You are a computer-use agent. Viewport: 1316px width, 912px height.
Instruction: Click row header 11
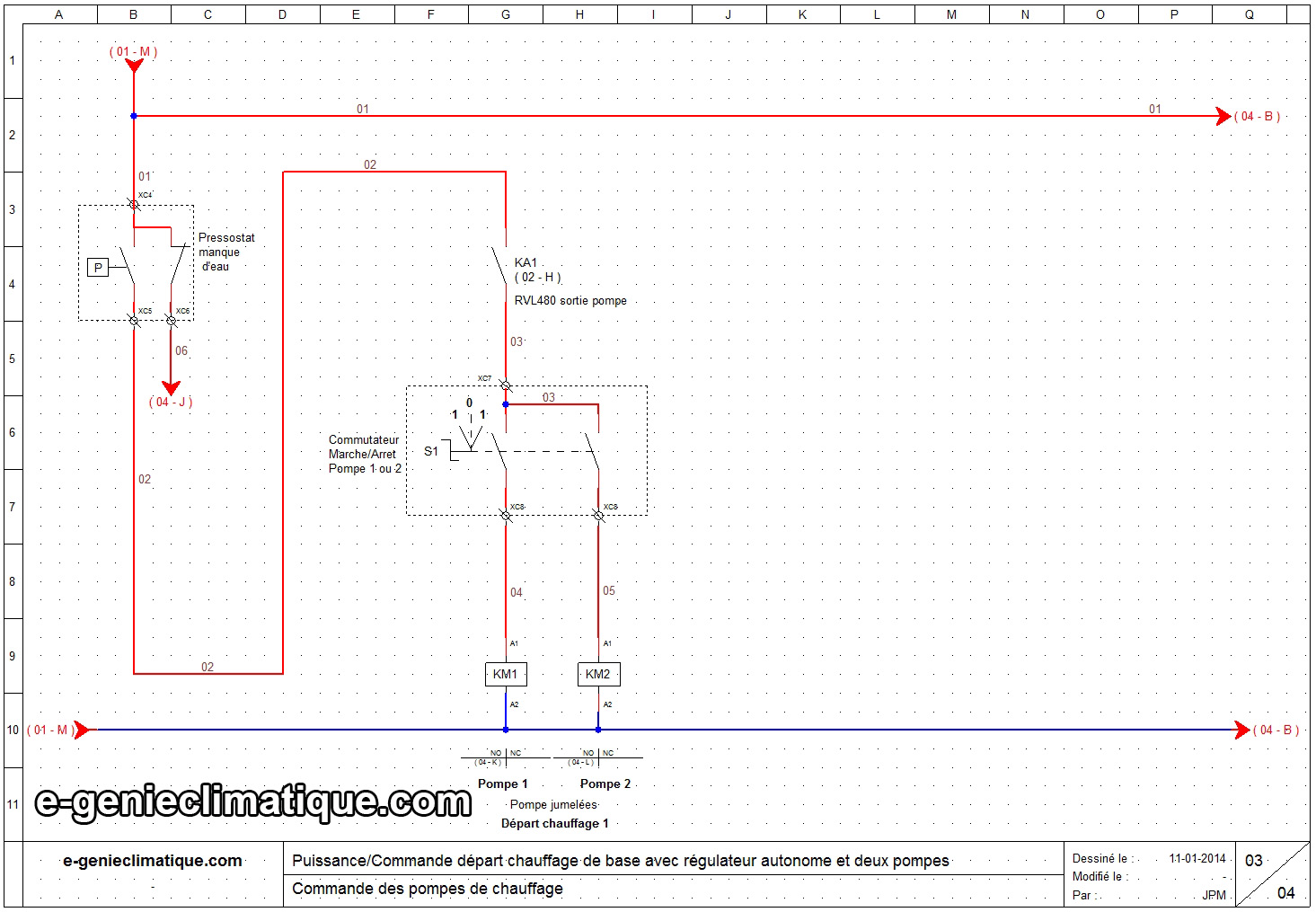coord(13,804)
